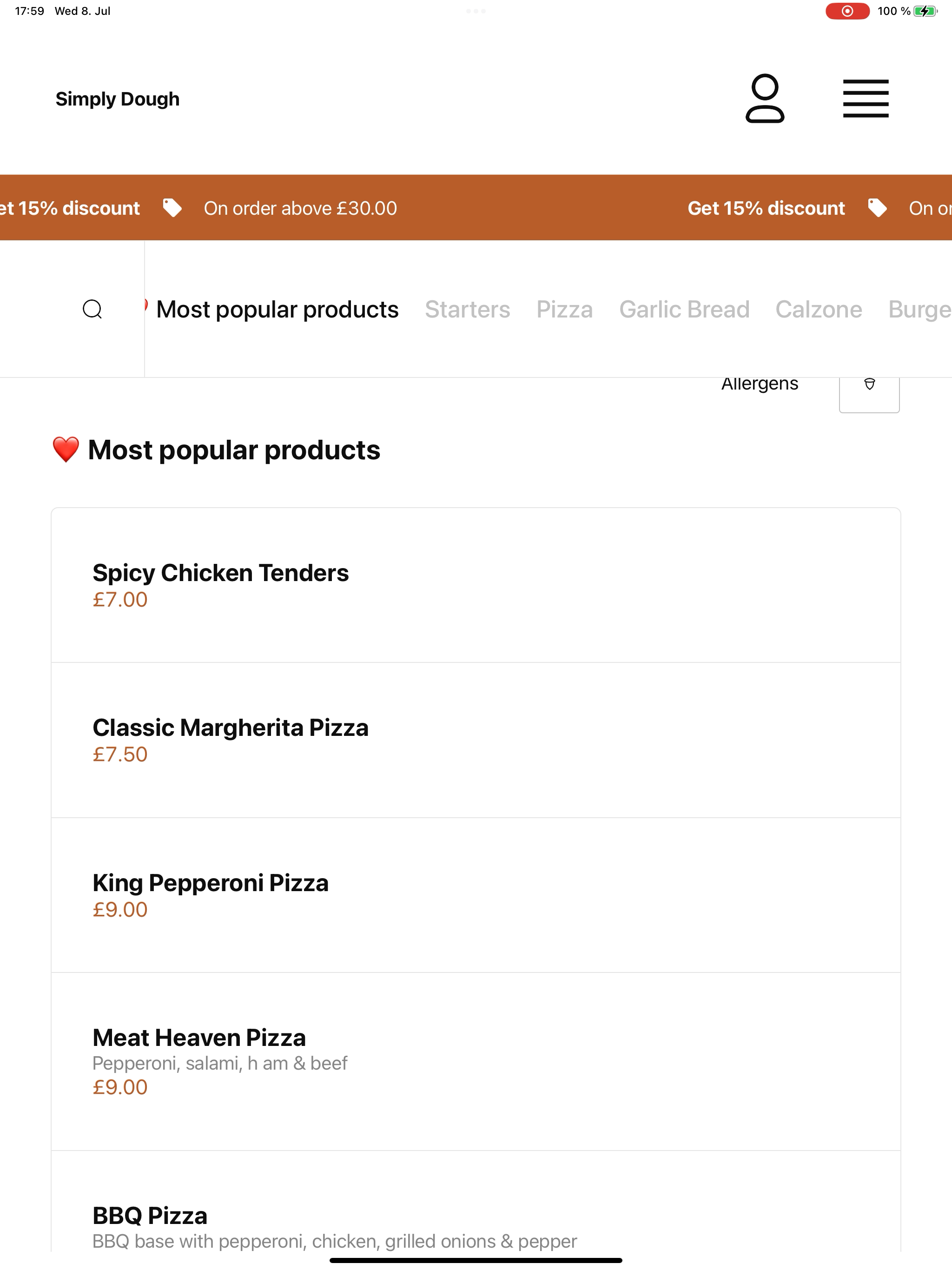Image resolution: width=952 pixels, height=1270 pixels.
Task: Open BBQ Pizza item
Action: coord(476,1202)
